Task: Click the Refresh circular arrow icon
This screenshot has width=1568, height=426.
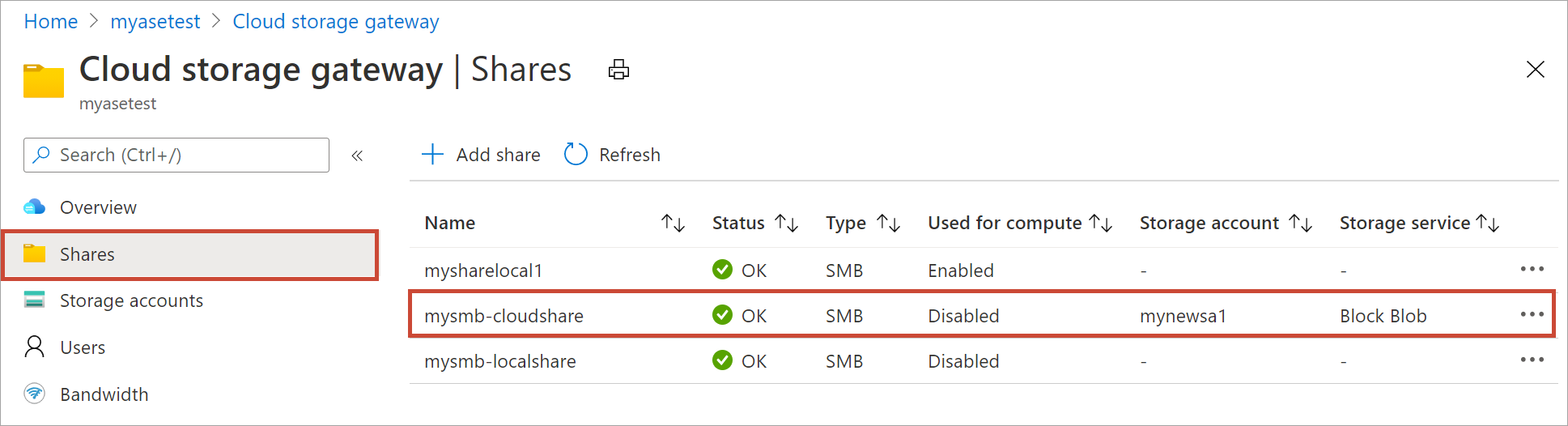Action: (576, 155)
